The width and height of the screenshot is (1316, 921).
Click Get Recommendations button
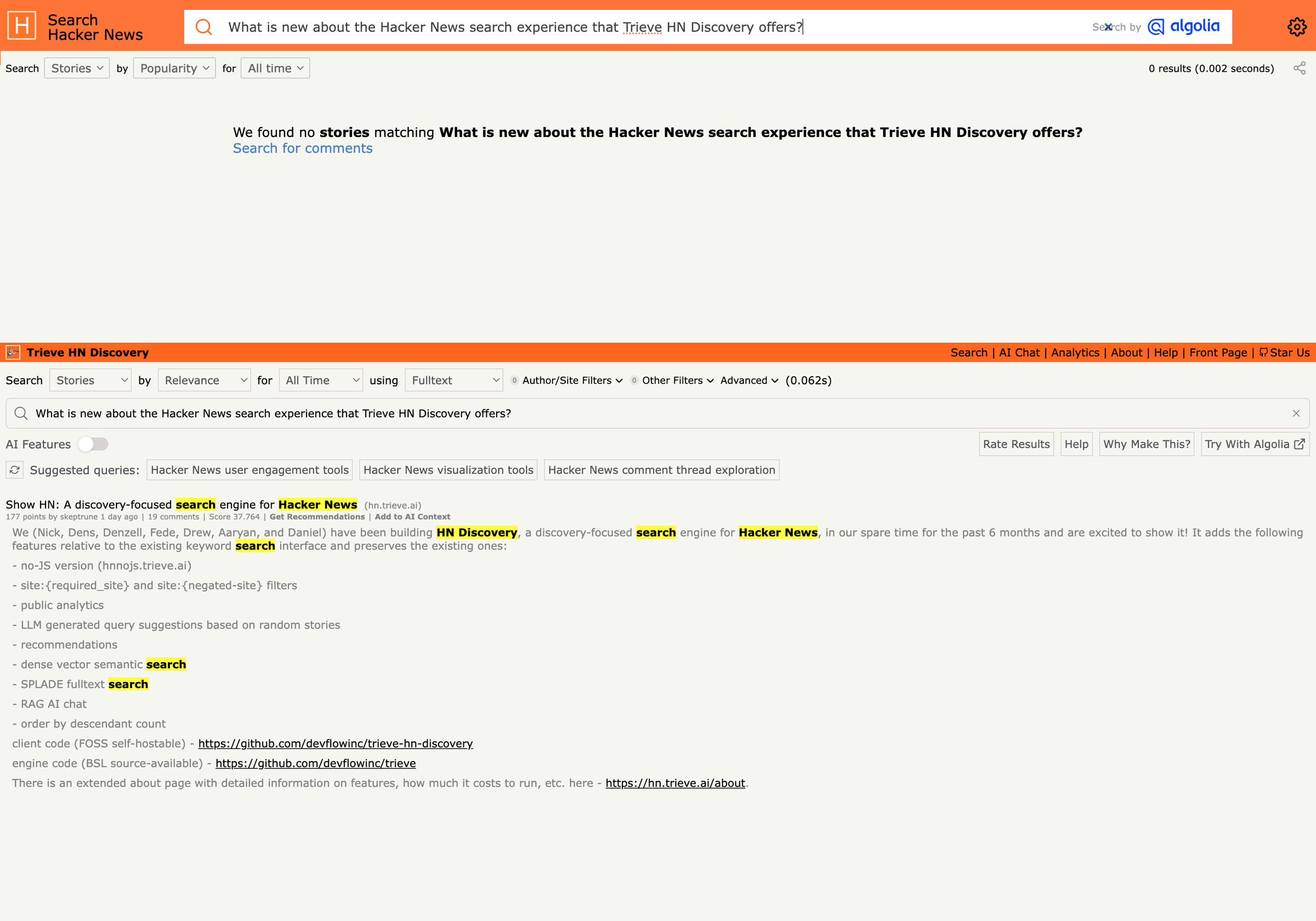click(317, 516)
